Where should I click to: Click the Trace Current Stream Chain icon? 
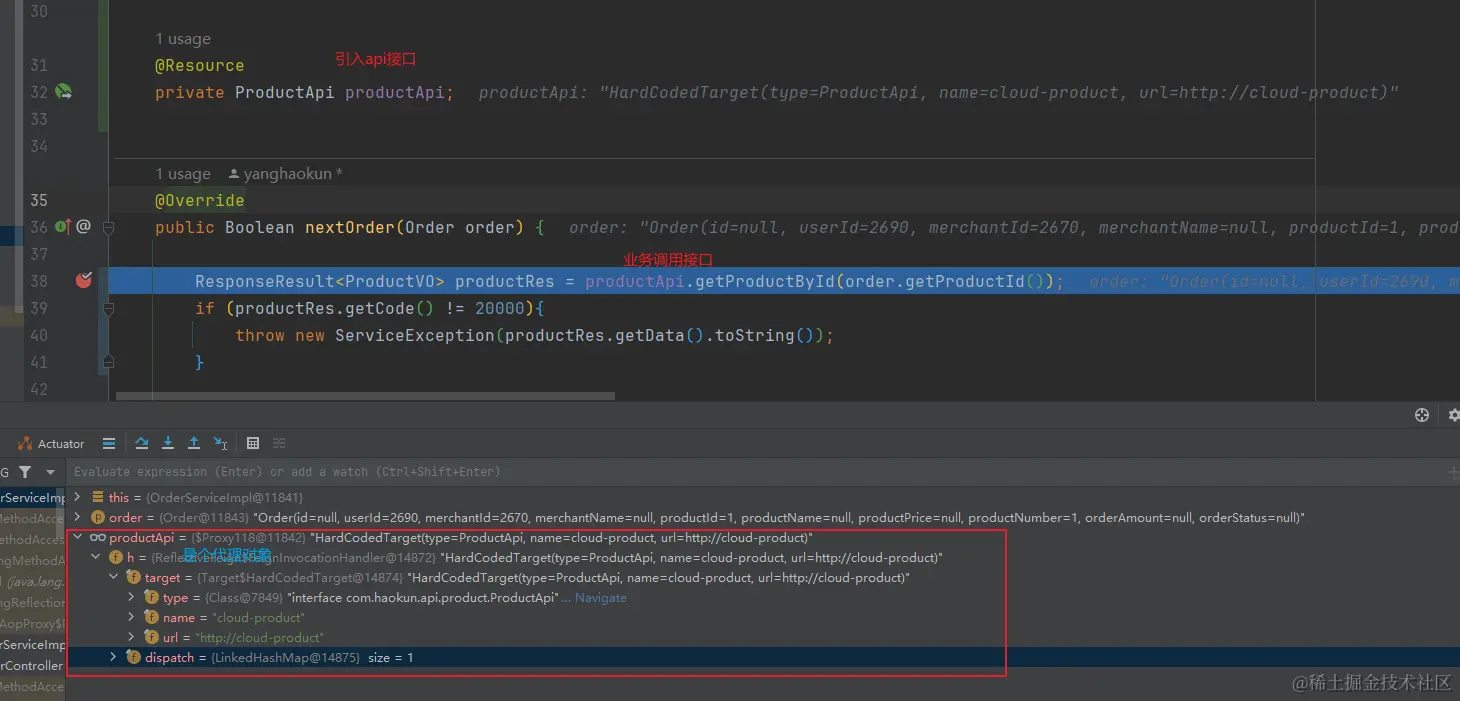pos(279,444)
